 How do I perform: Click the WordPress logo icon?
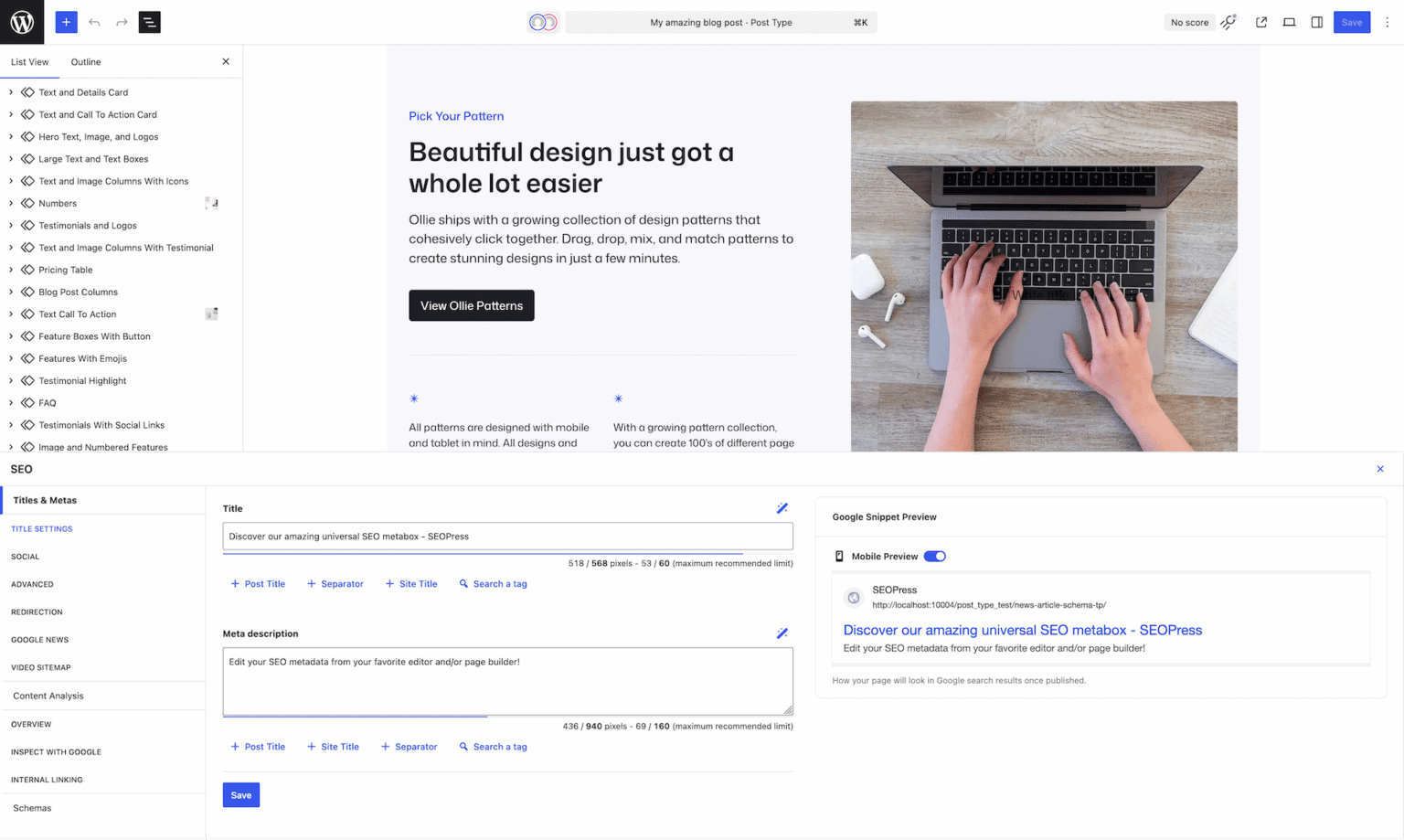coord(22,22)
